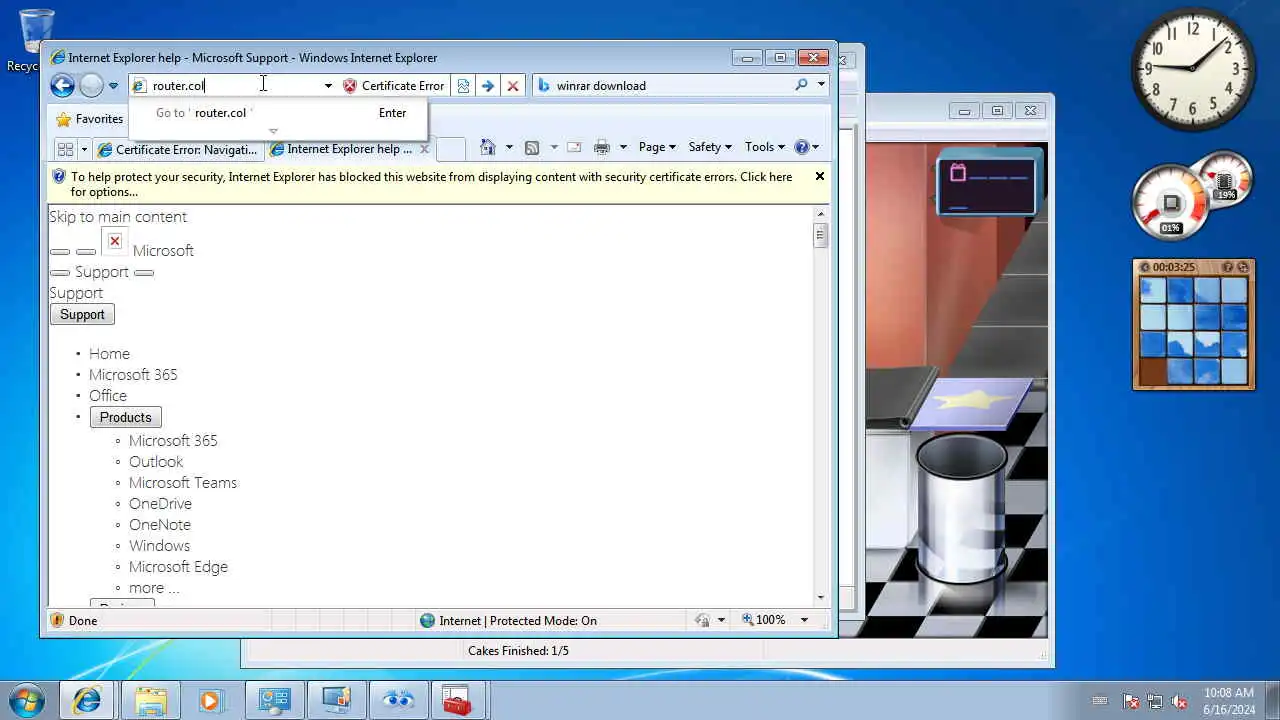The height and width of the screenshot is (720, 1280).
Task: Show the picture puzzle hint icon
Action: tap(1228, 267)
